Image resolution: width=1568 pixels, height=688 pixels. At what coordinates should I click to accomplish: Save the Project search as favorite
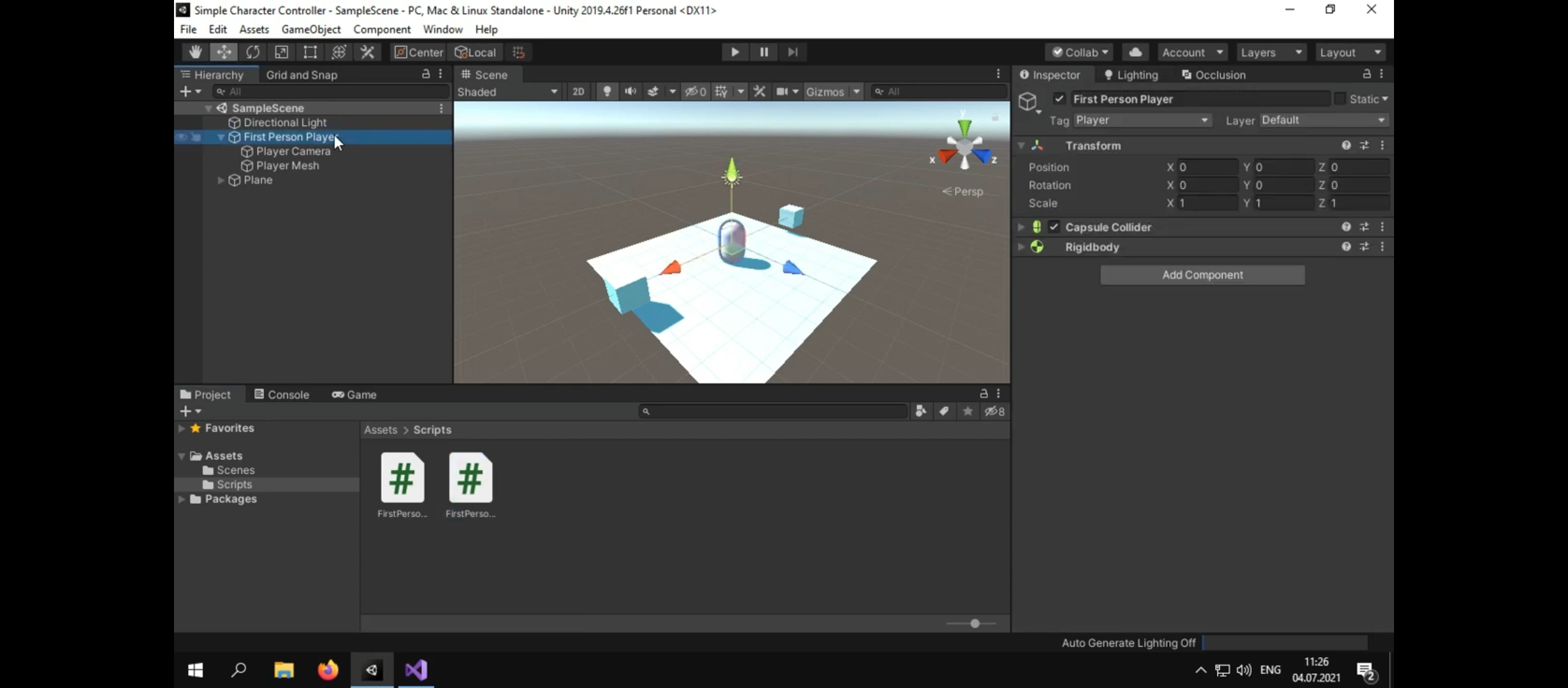968,412
